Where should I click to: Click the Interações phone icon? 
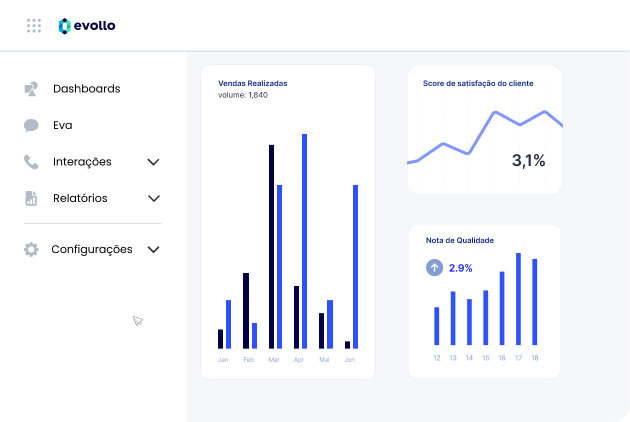(x=31, y=162)
